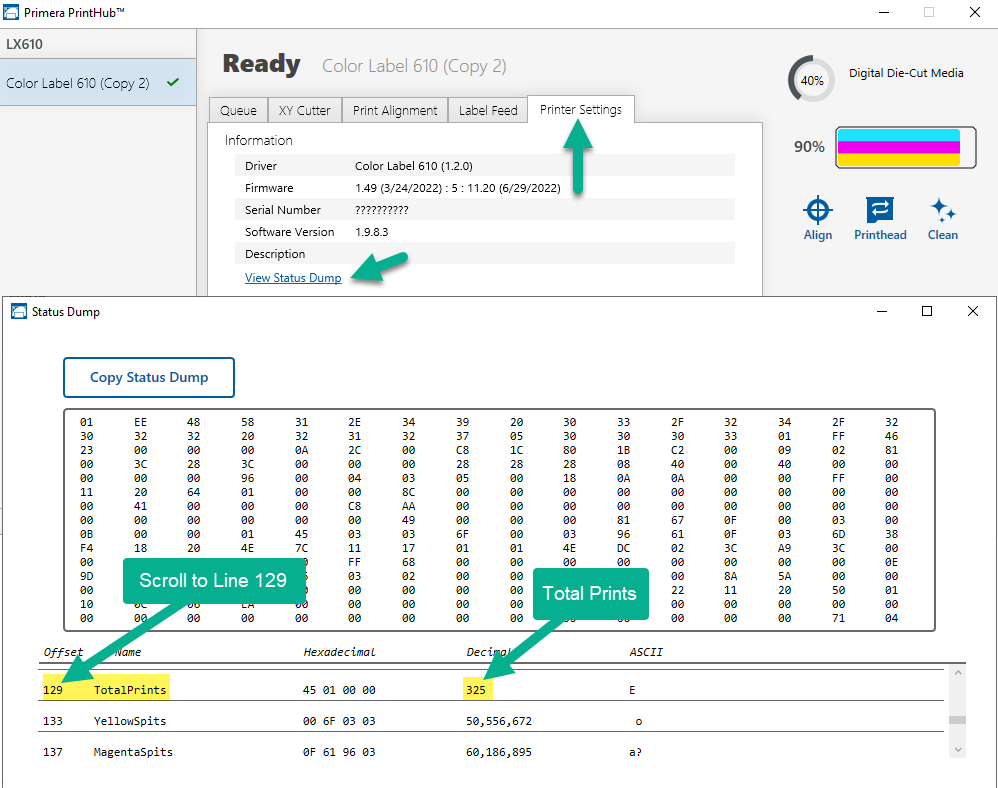Click the TotalPrints decimal value 325
998x788 pixels.
click(x=475, y=690)
